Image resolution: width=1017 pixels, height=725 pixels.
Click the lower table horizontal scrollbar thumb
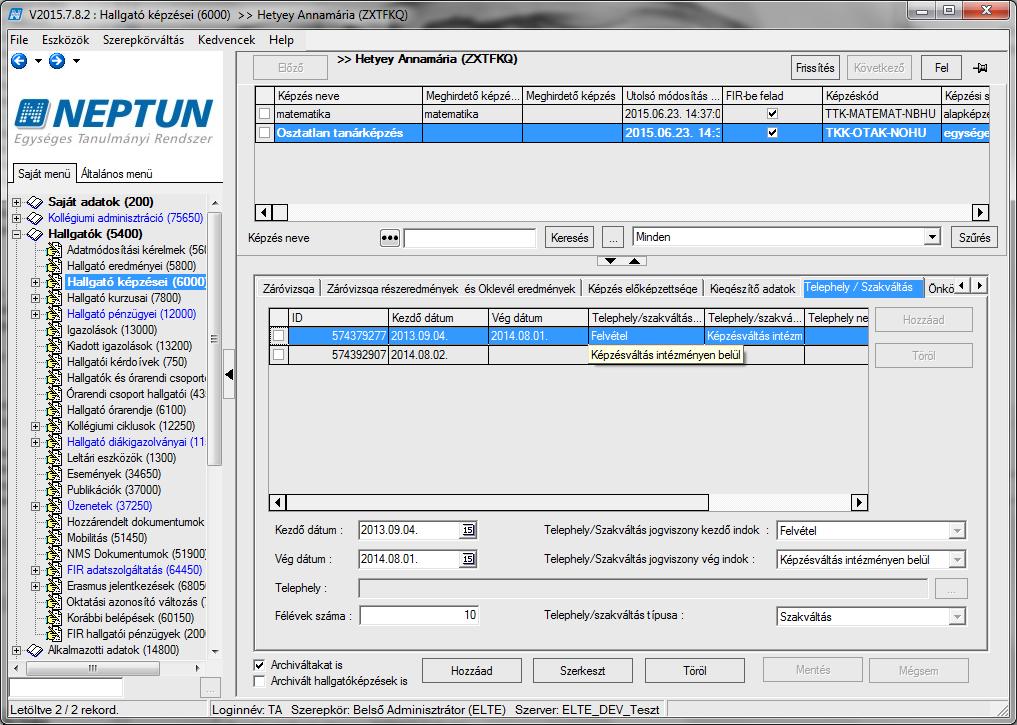tap(497, 502)
